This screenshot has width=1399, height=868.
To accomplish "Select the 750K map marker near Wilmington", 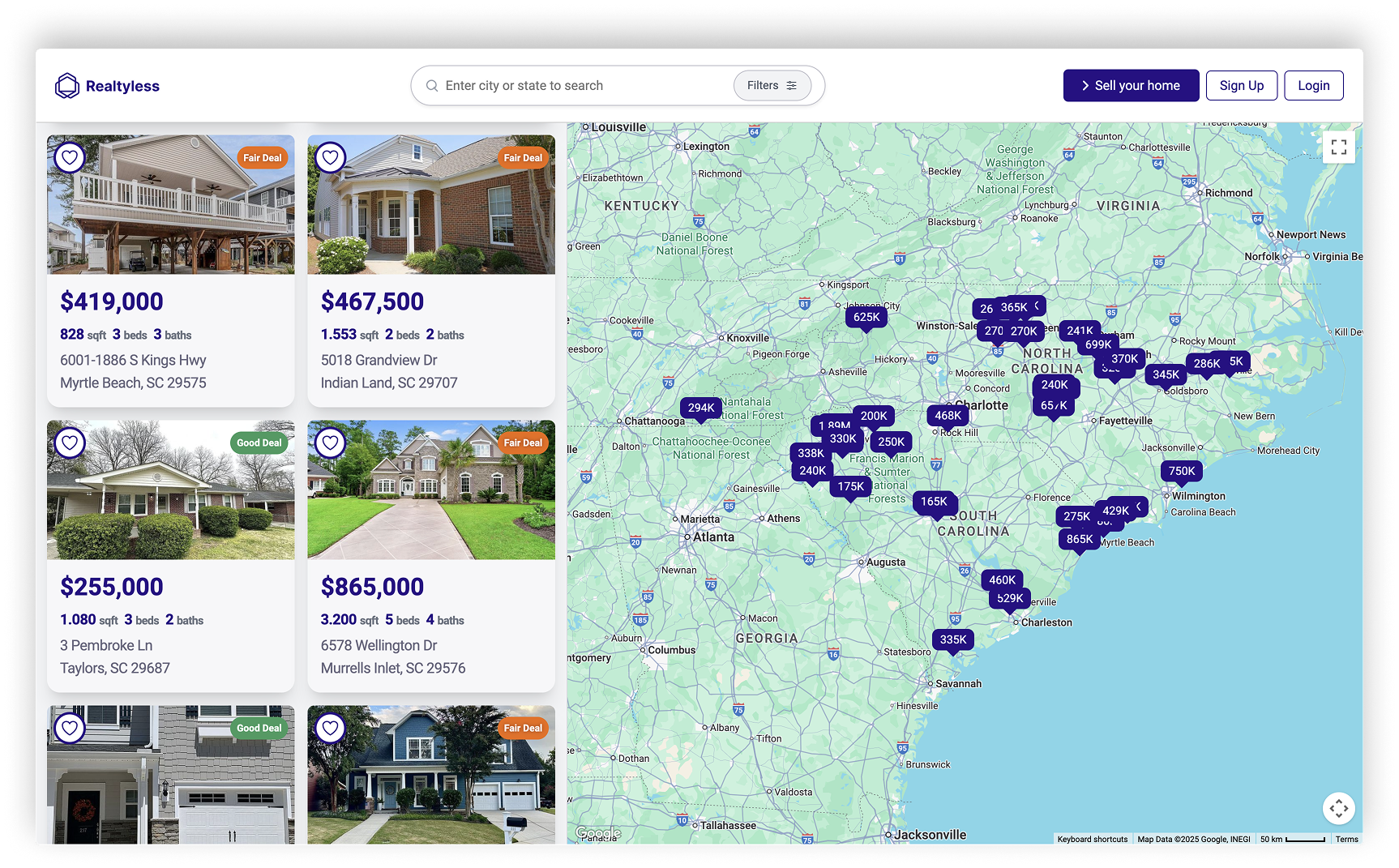I will pos(1182,472).
